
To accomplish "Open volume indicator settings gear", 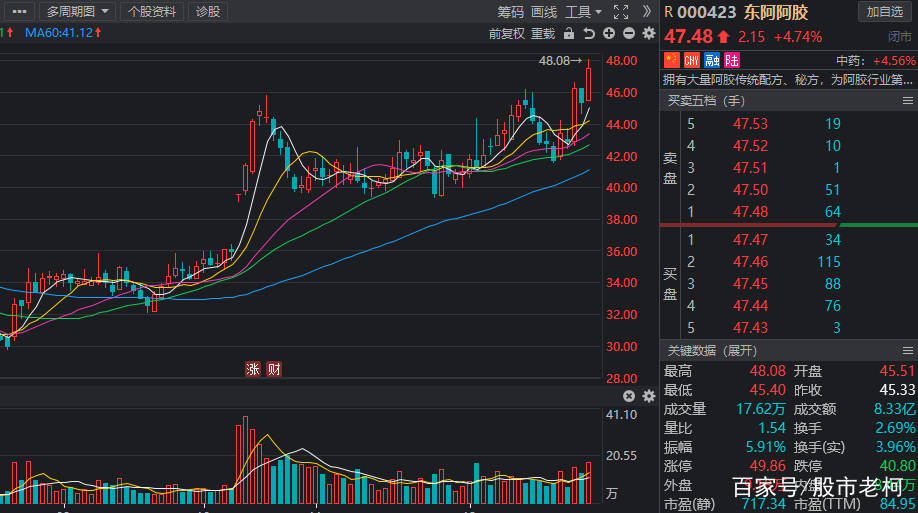I will pos(649,396).
